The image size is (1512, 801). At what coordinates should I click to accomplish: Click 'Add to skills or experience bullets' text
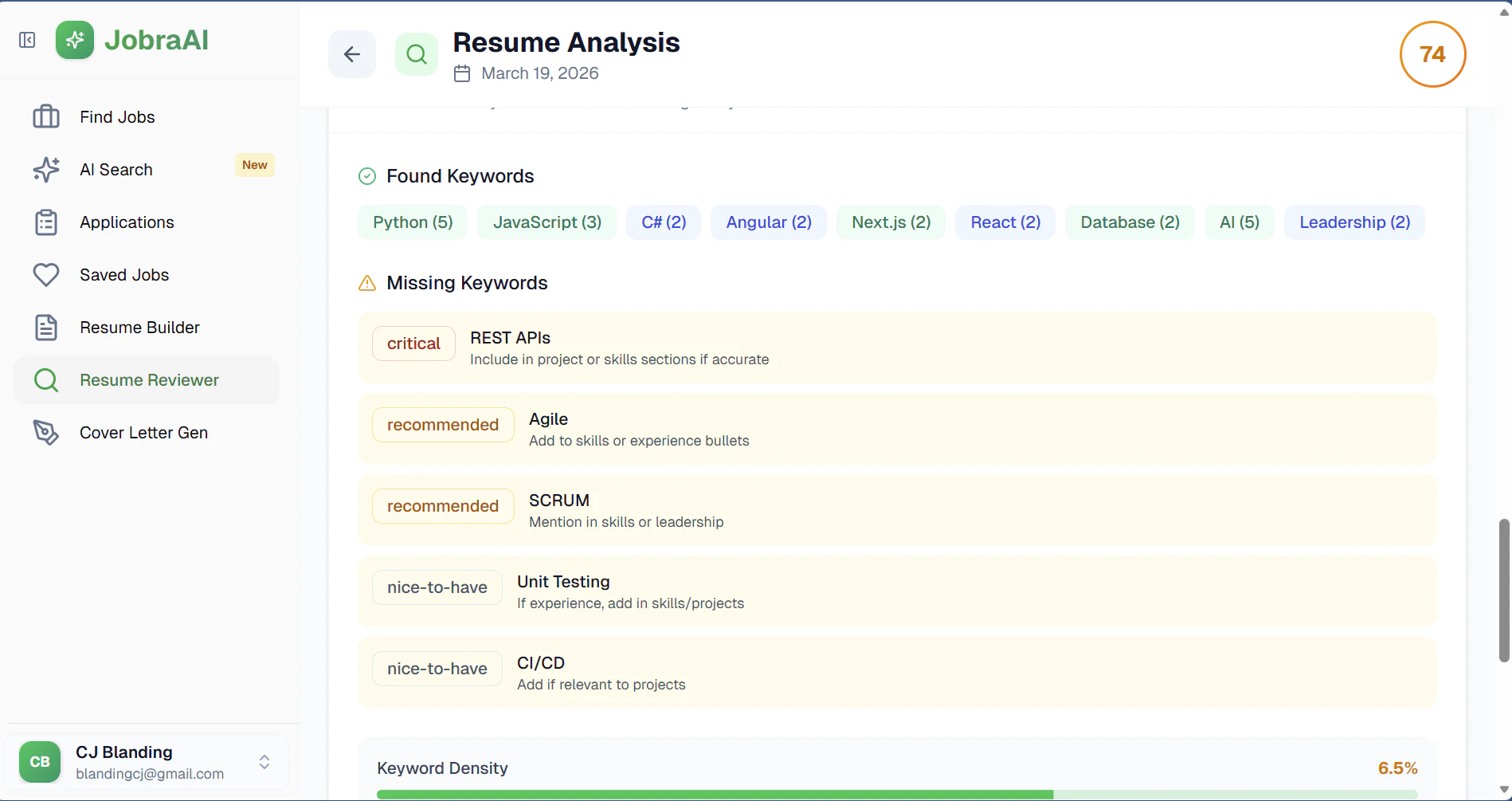[639, 441]
